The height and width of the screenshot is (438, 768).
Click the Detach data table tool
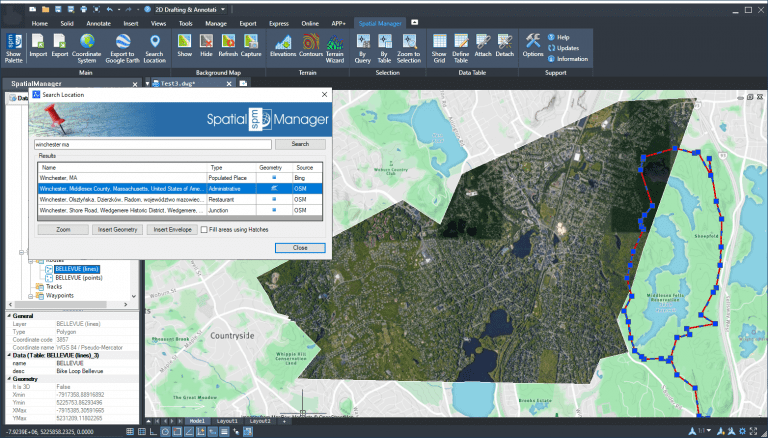pyautogui.click(x=504, y=46)
